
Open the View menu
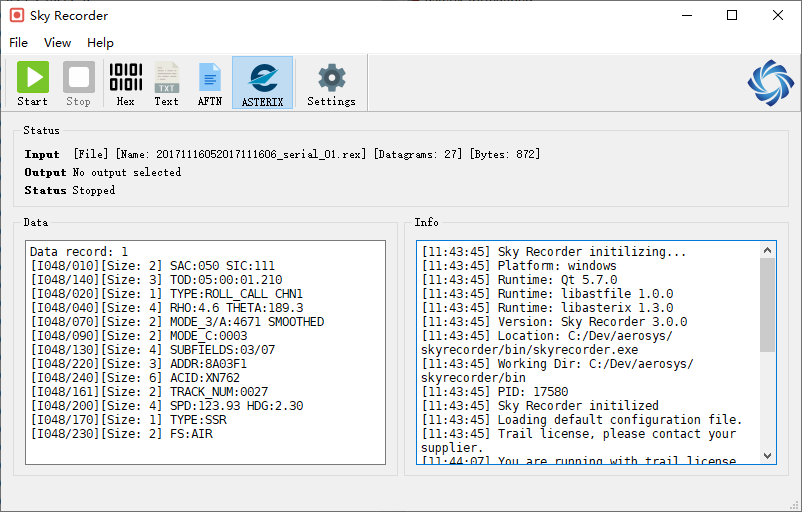(57, 43)
